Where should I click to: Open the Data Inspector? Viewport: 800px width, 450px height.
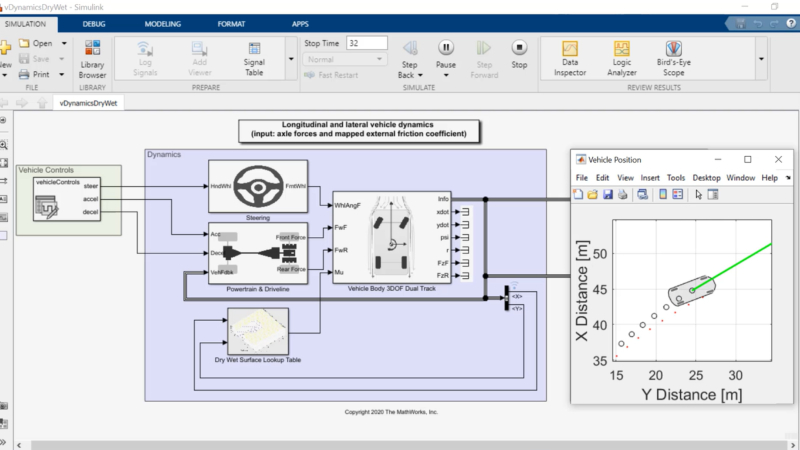pyautogui.click(x=570, y=59)
